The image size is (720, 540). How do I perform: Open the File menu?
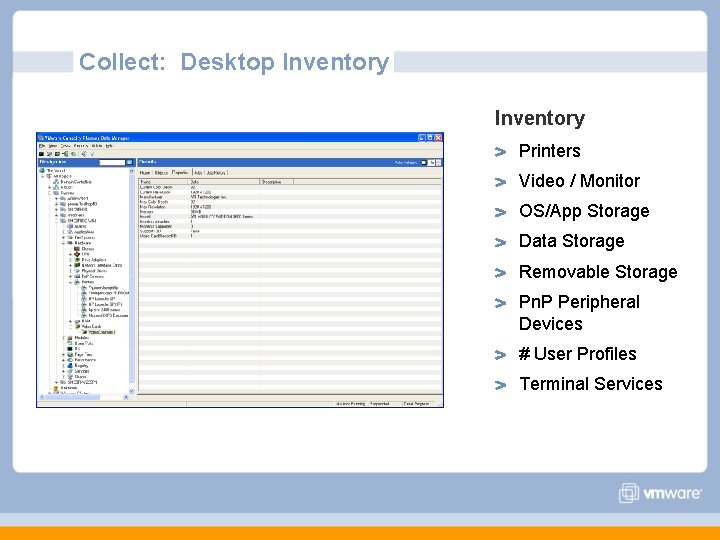(42, 146)
